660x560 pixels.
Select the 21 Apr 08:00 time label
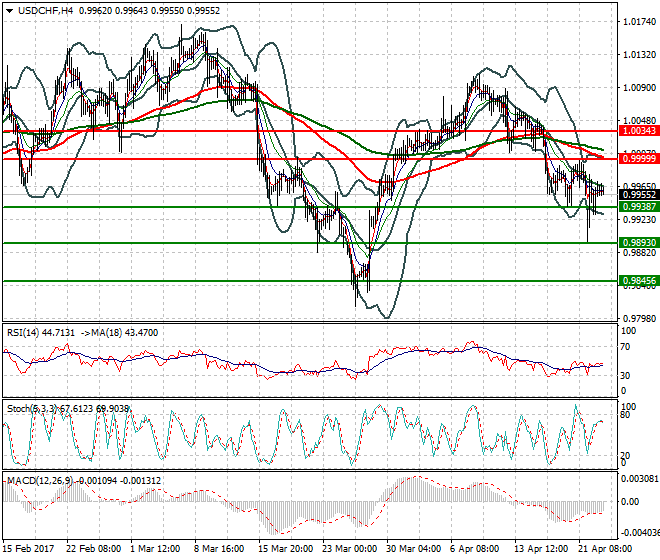[x=605, y=549]
